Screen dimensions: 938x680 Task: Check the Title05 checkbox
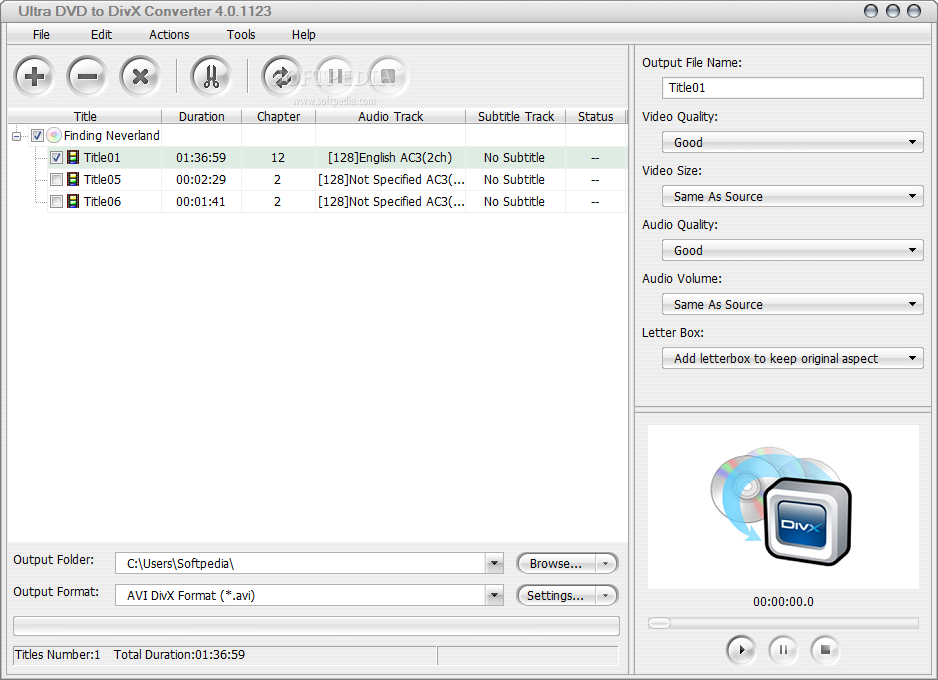click(x=56, y=179)
